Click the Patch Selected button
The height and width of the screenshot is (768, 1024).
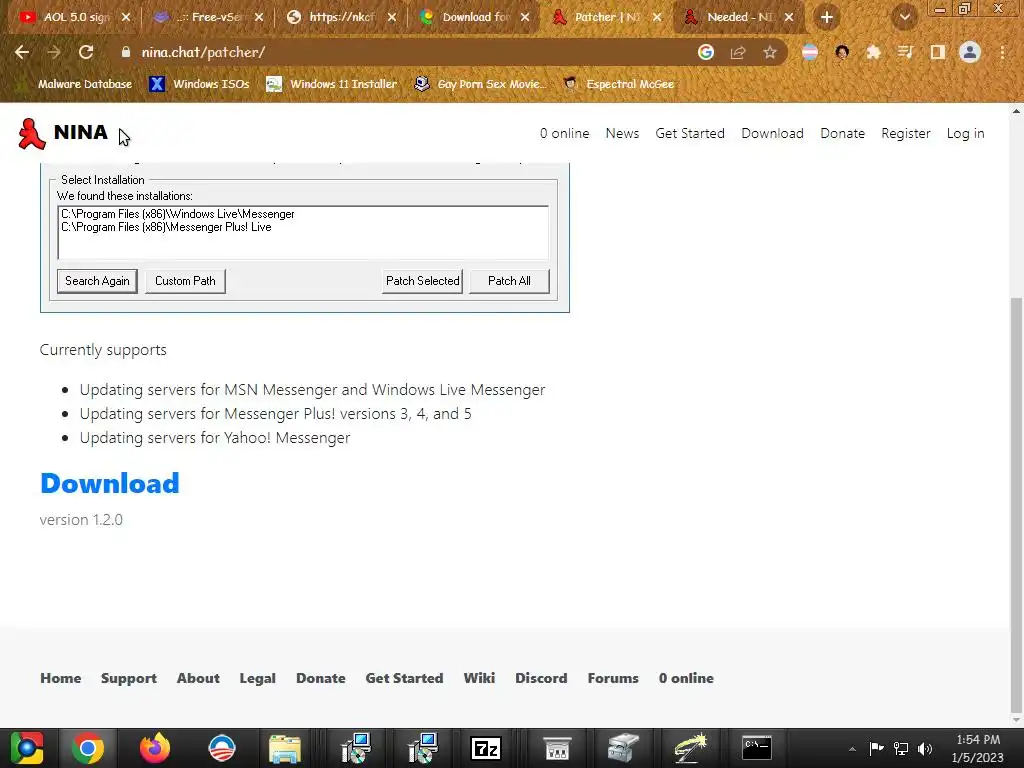click(423, 281)
